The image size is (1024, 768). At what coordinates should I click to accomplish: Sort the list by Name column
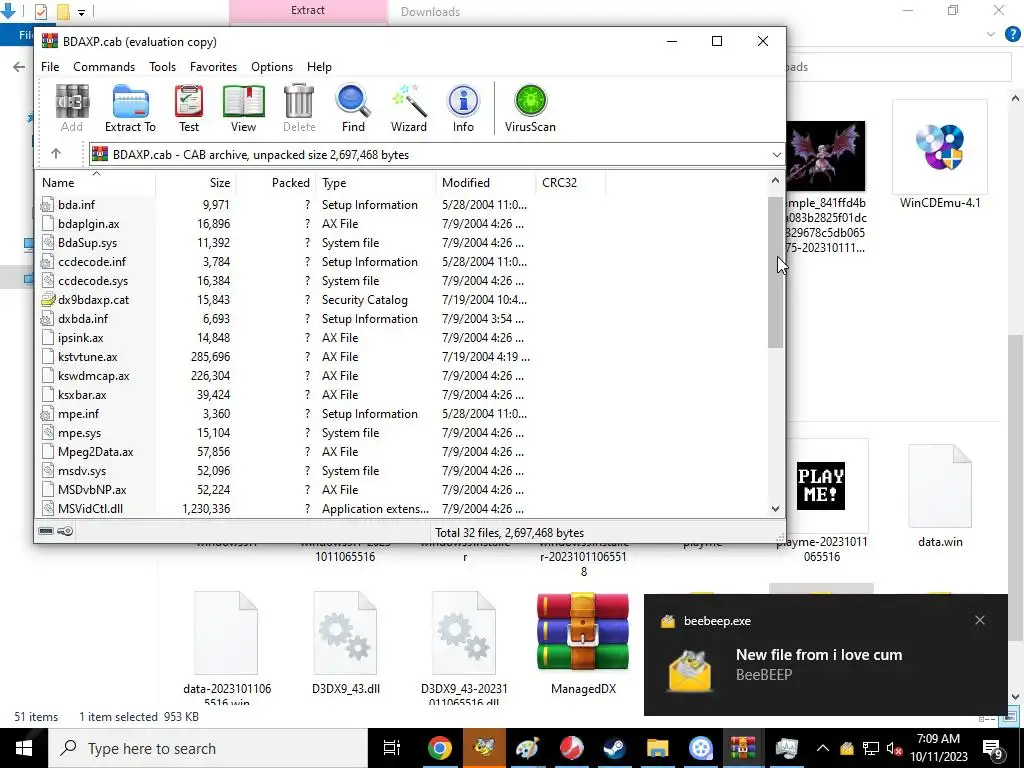tap(95, 183)
